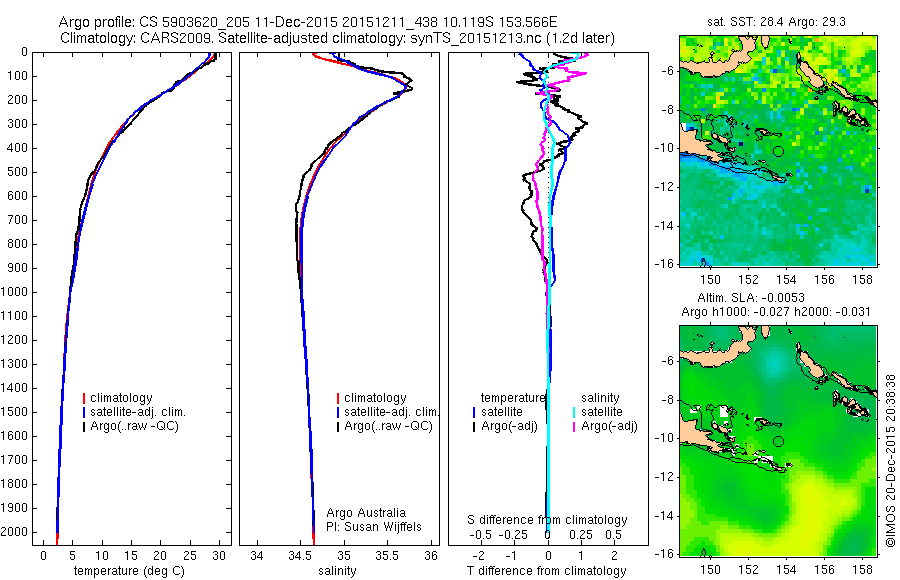This screenshot has width=900, height=580.
Task: Click the Climatology CARS2009 subtitle line
Action: (x=338, y=38)
